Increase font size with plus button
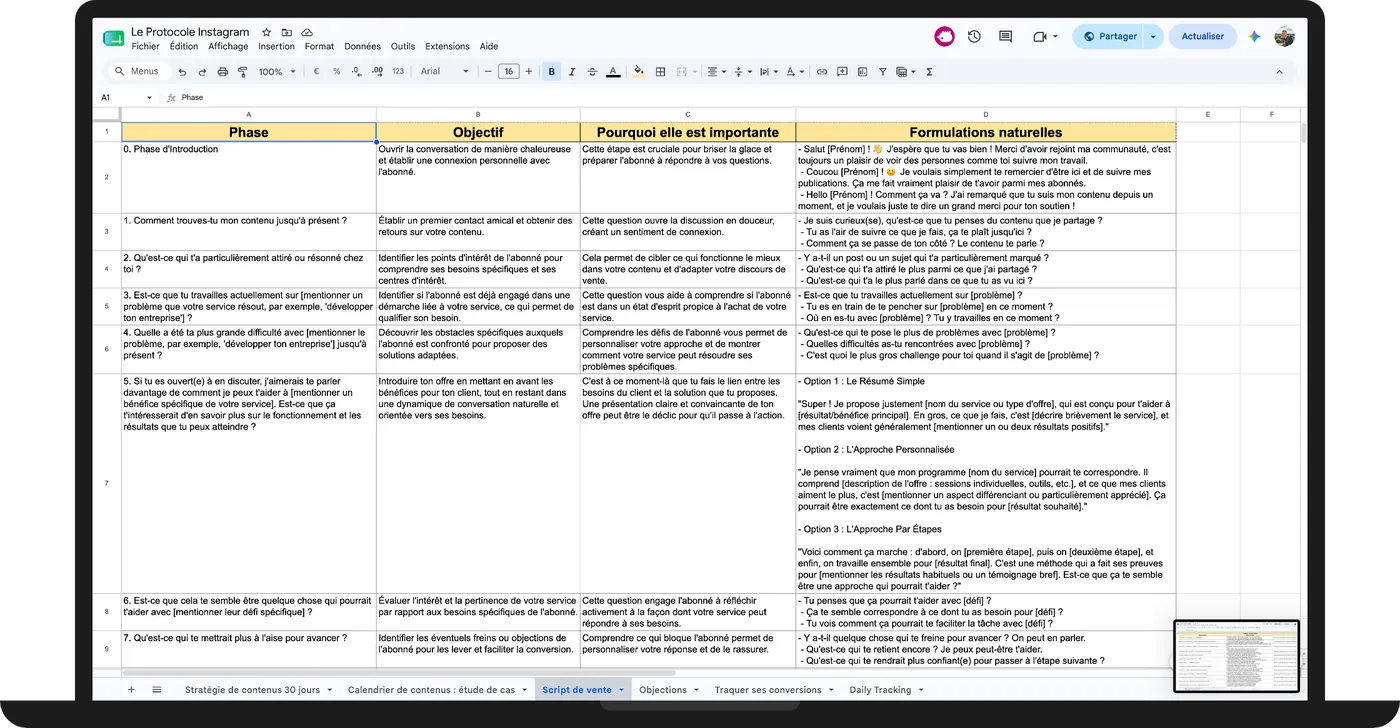1400x728 pixels. click(x=529, y=72)
